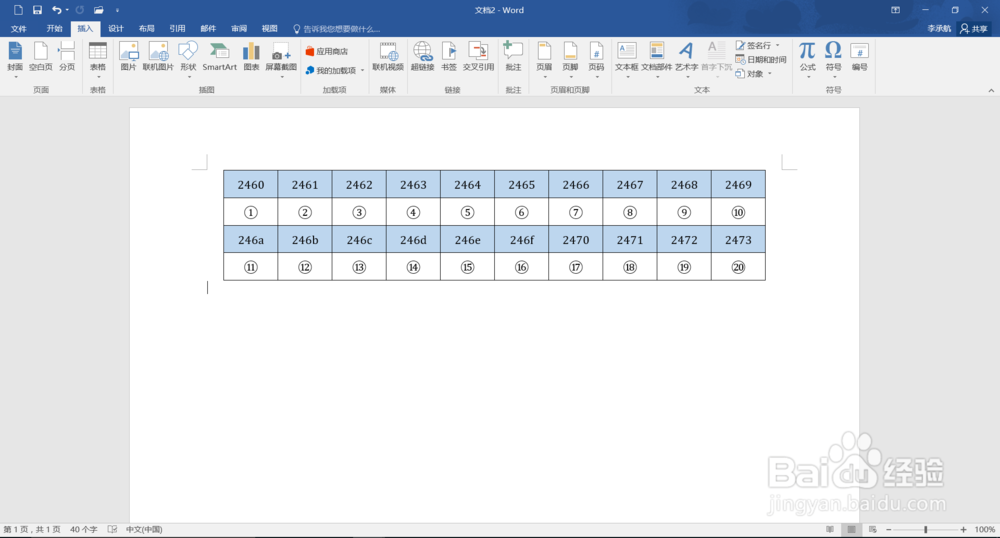Image resolution: width=1000 pixels, height=538 pixels.
Task: Insert a hyperlink (超链接)
Action: click(422, 57)
